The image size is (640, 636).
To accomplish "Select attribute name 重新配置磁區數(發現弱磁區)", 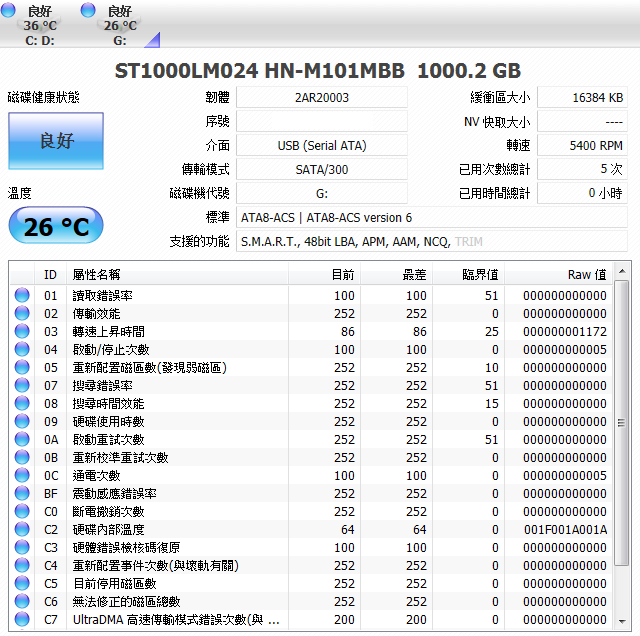I will (x=150, y=367).
